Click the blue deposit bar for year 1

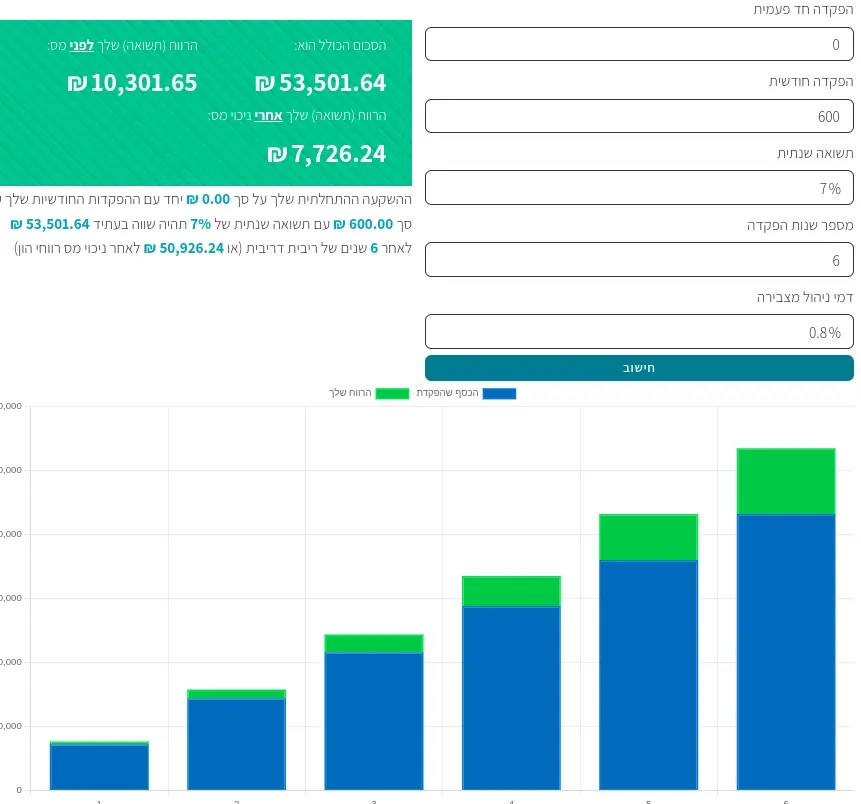point(99,767)
